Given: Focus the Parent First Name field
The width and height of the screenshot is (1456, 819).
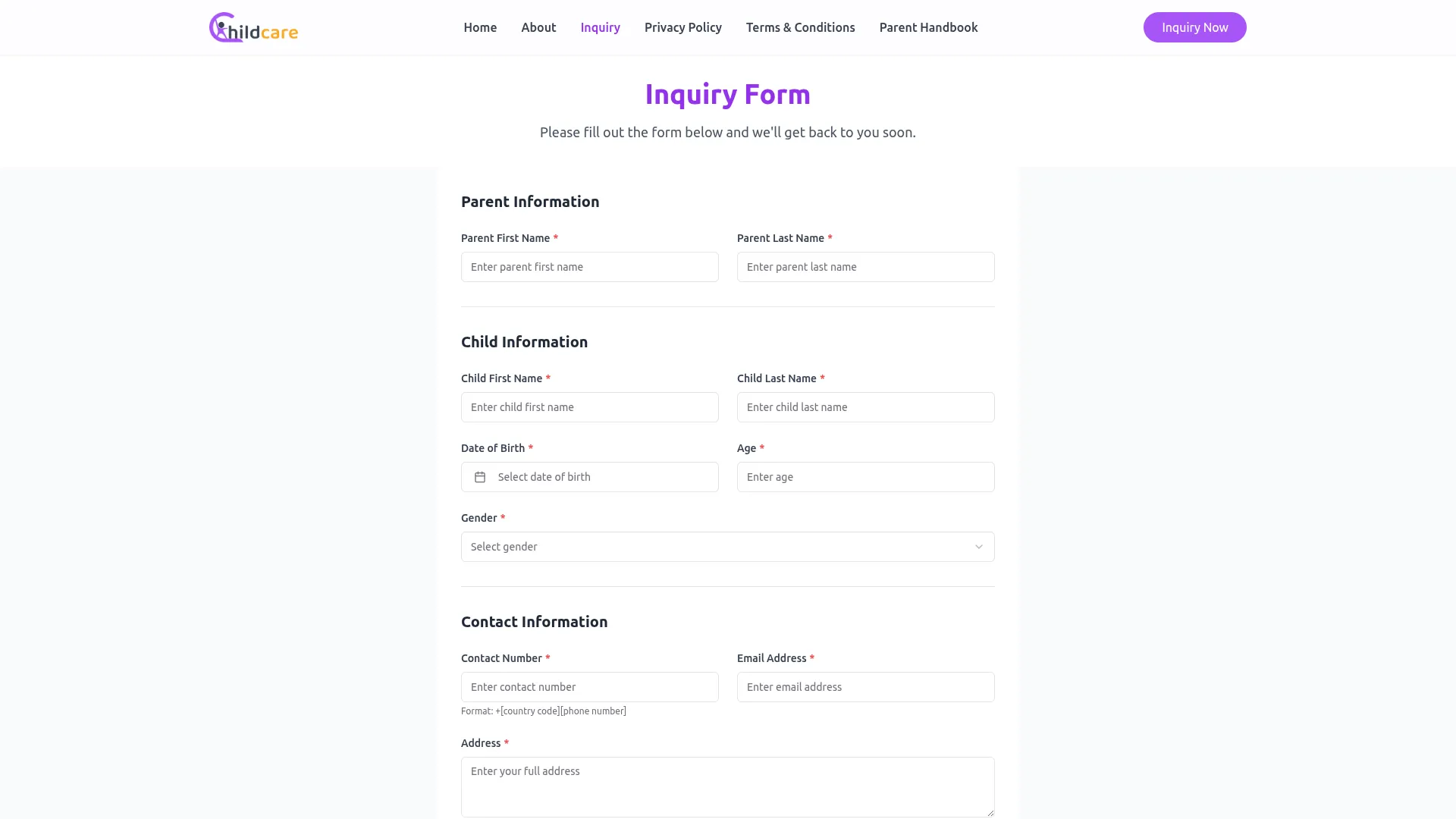Looking at the screenshot, I should [589, 267].
